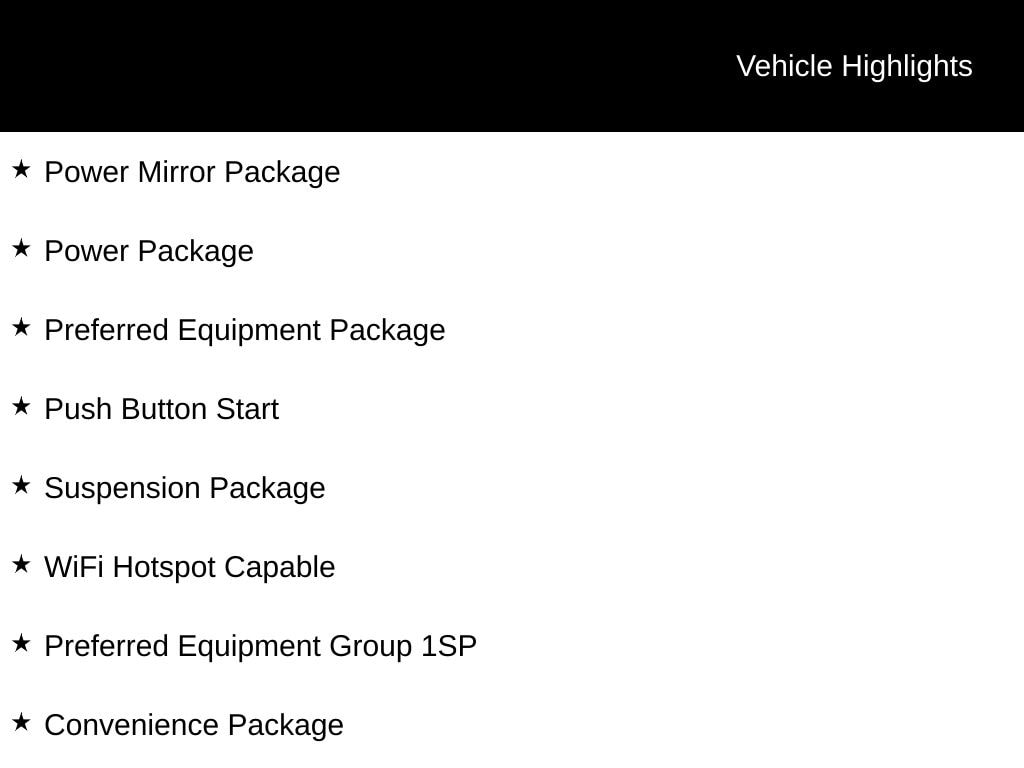
Task: Click the star beside Convenience Package
Action: [x=21, y=723]
